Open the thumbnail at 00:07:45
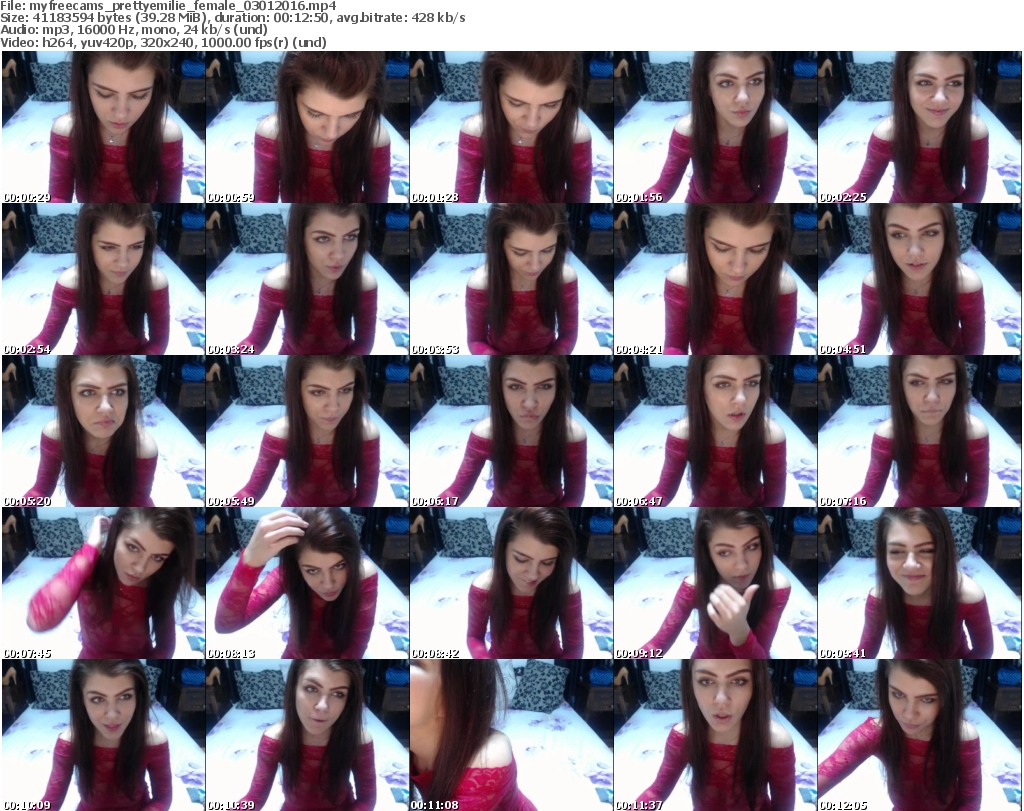Viewport: 1024px width, 811px height. click(103, 583)
